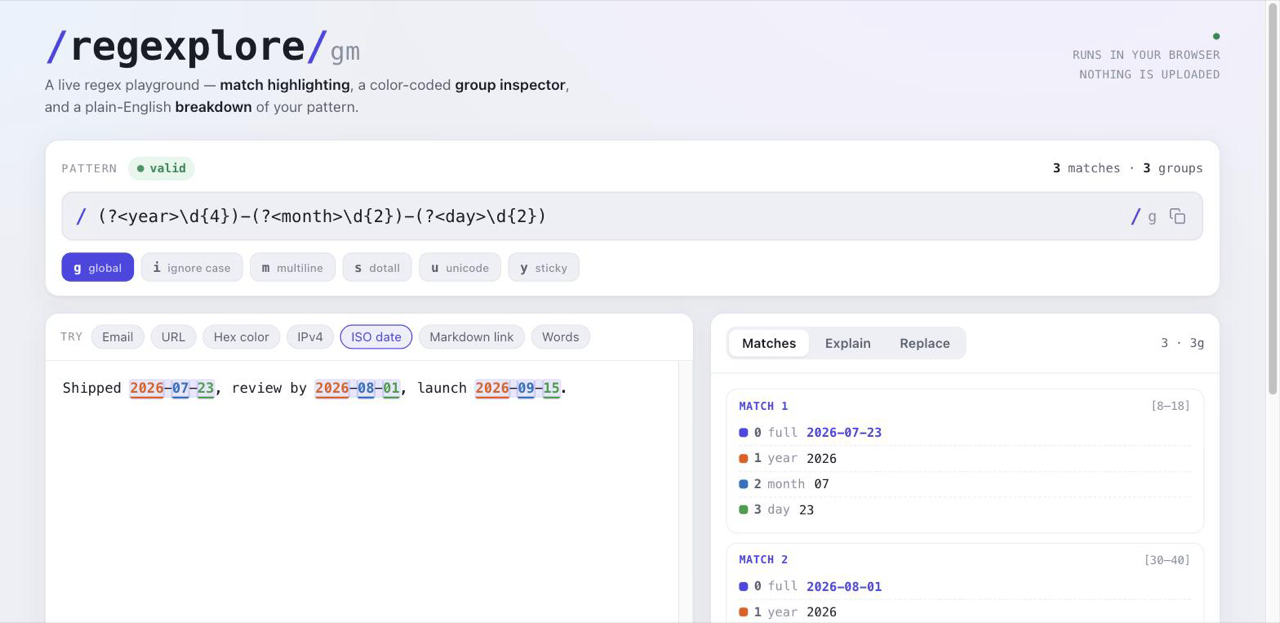Enable the ignore case flag

(191, 267)
